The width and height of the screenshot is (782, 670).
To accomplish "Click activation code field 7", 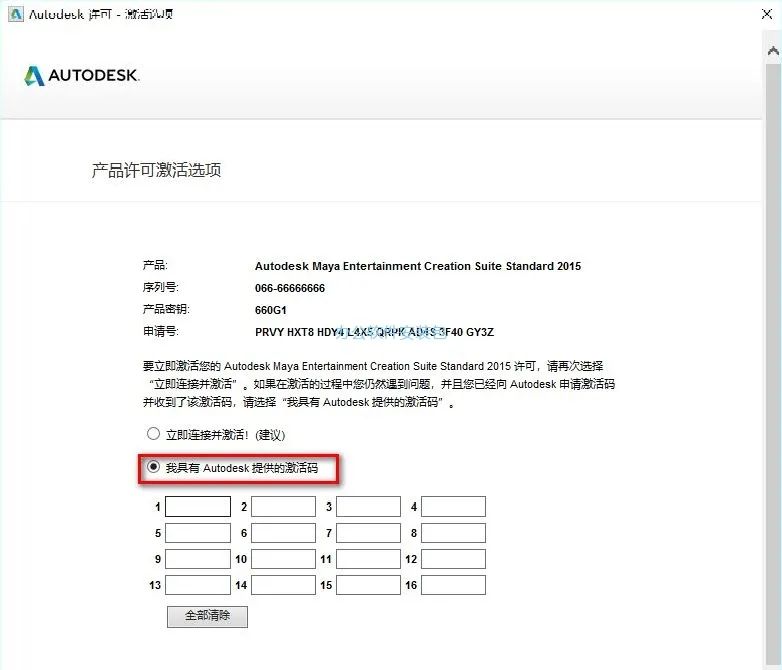I will (369, 533).
